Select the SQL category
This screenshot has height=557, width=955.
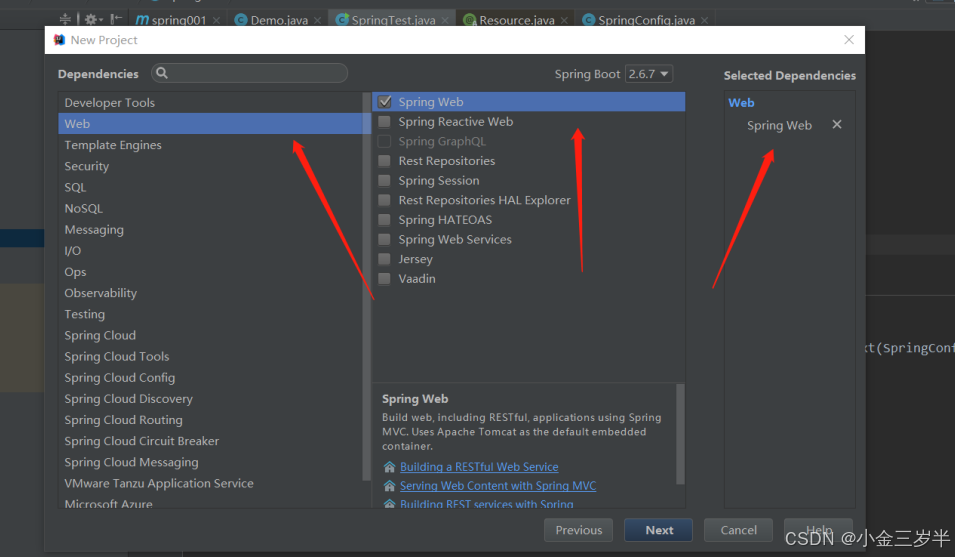click(x=210, y=187)
